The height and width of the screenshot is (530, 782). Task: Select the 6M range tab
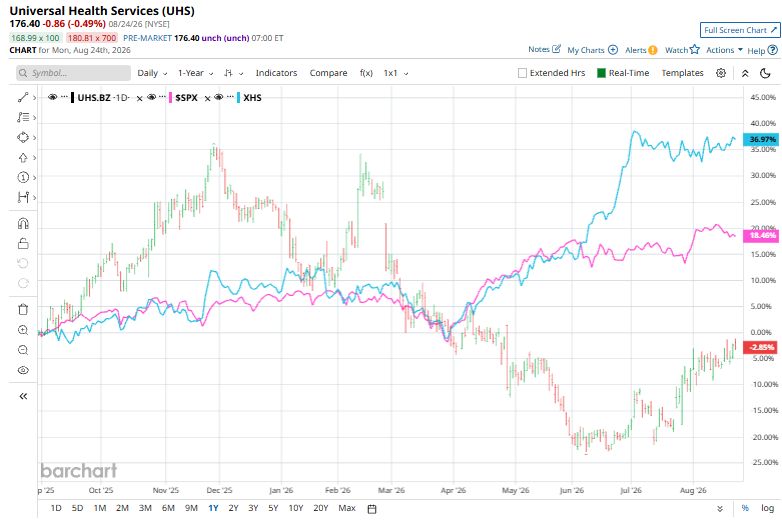pos(168,508)
